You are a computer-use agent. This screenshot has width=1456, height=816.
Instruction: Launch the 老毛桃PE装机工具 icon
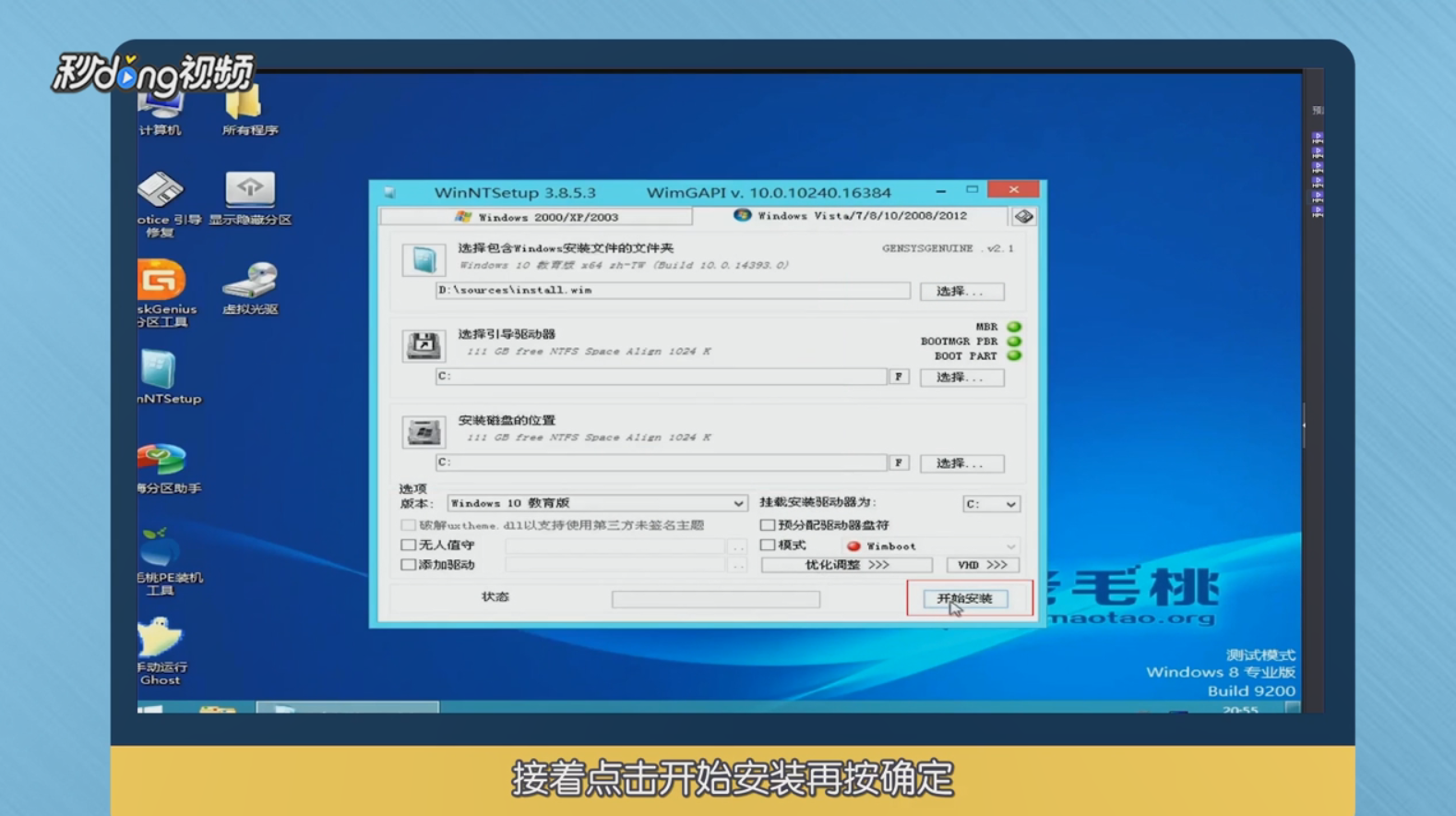click(x=163, y=560)
